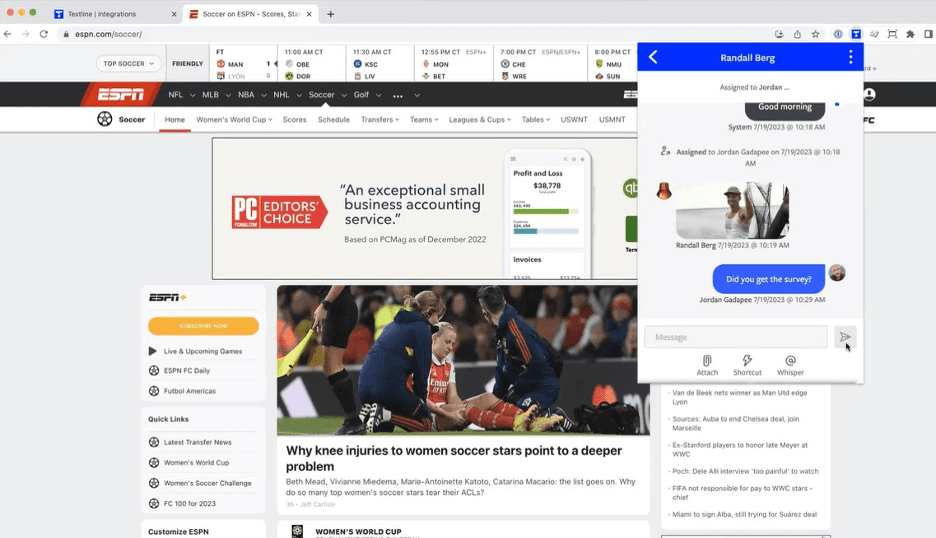The height and width of the screenshot is (538, 936).
Task: Open the Transfers dropdown menu
Action: click(x=380, y=120)
